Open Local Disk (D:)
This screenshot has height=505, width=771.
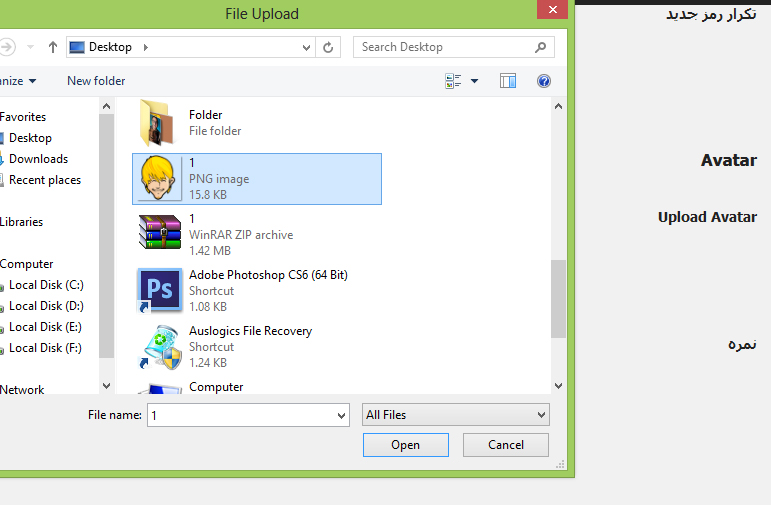click(46, 306)
